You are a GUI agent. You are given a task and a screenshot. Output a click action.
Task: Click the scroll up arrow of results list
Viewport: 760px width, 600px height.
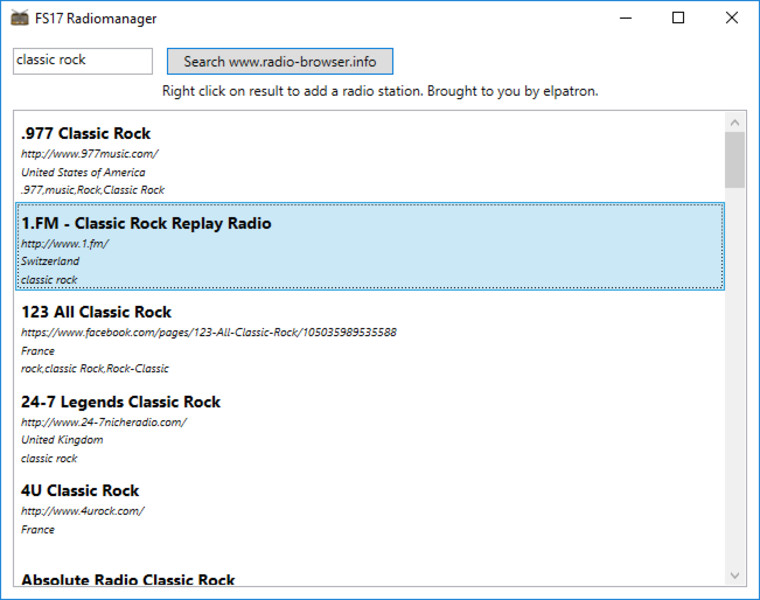pyautogui.click(x=735, y=122)
